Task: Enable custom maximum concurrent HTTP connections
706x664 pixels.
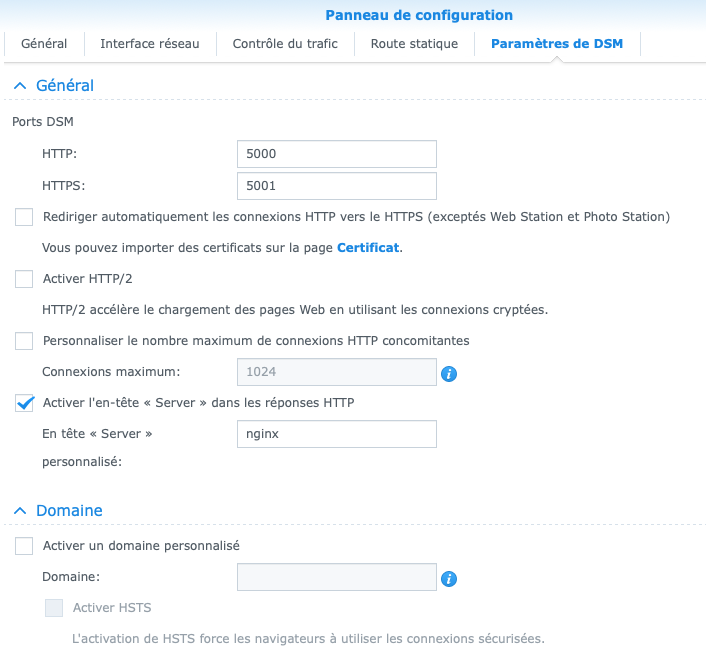Action: click(x=24, y=341)
